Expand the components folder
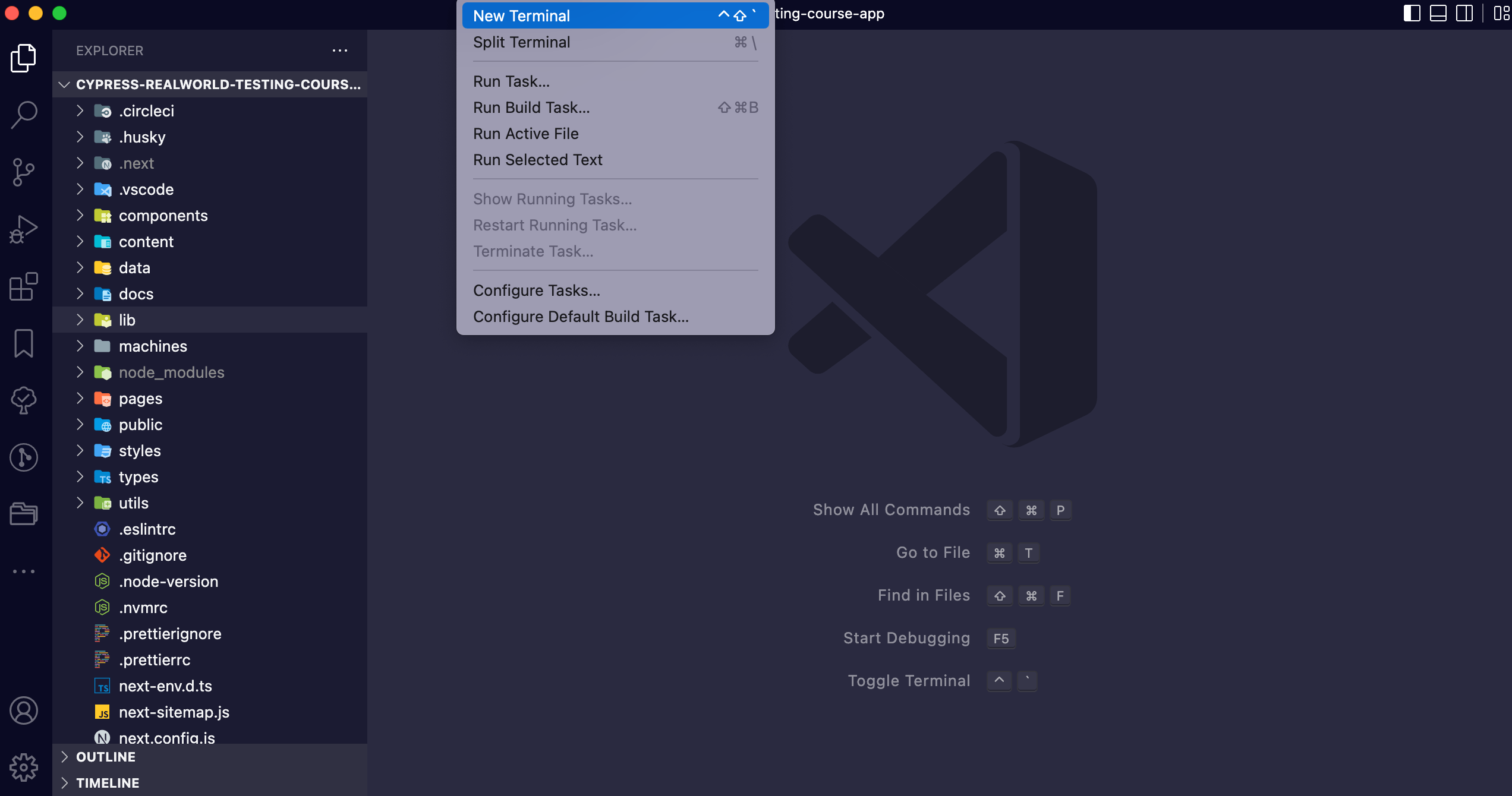1512x796 pixels. pyautogui.click(x=163, y=216)
